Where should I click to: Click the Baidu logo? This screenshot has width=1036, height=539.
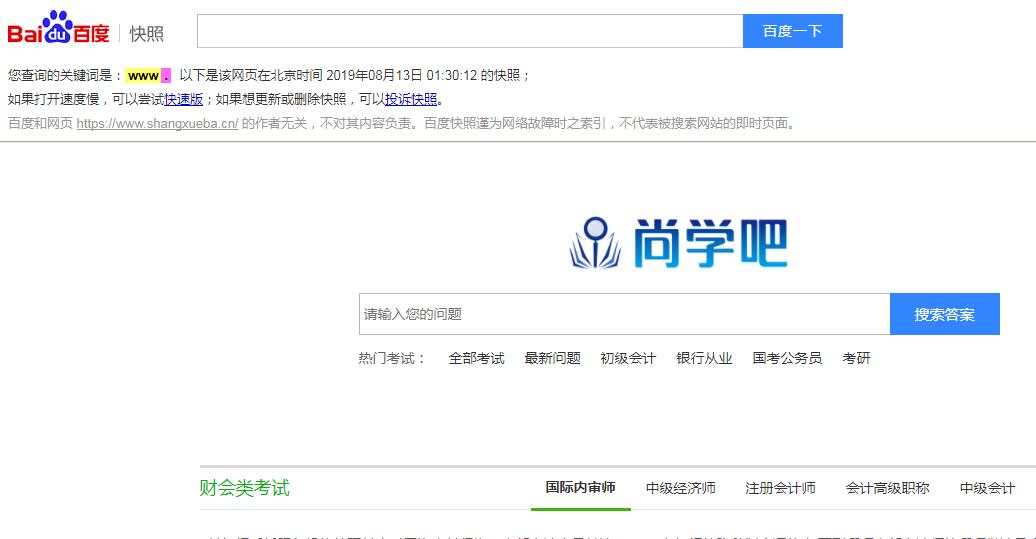click(58, 28)
